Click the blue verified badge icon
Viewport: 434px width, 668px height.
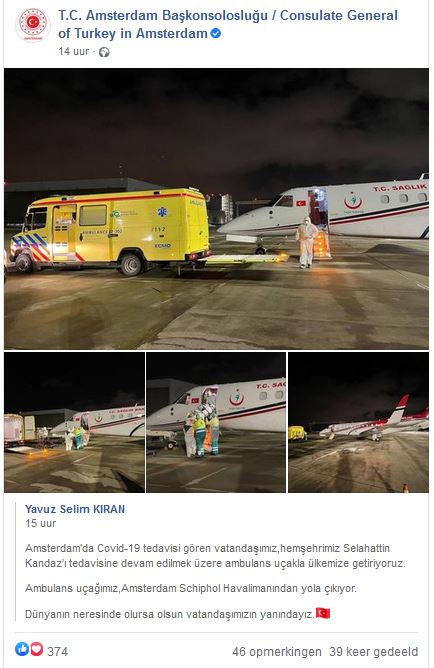point(216,33)
